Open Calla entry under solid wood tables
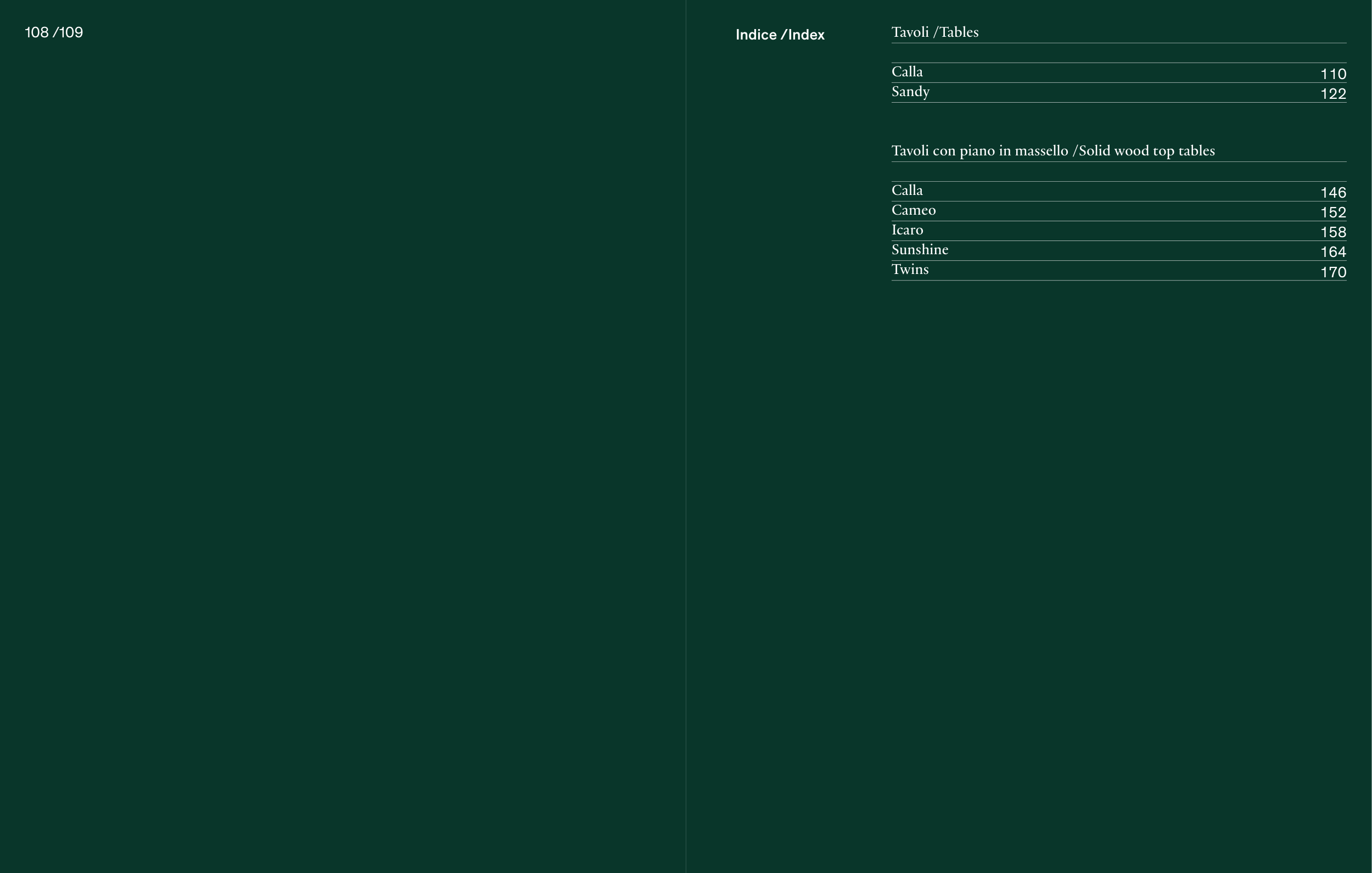The width and height of the screenshot is (1372, 873). (x=906, y=191)
